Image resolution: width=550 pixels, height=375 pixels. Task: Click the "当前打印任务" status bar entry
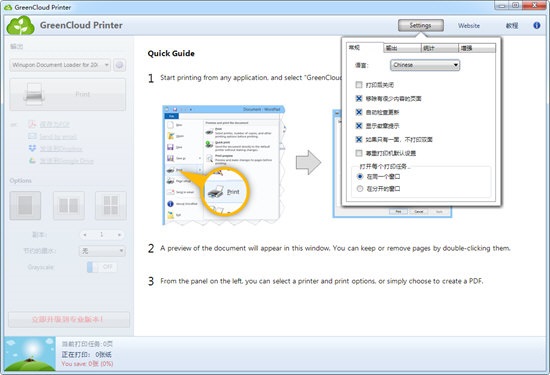pos(87,344)
